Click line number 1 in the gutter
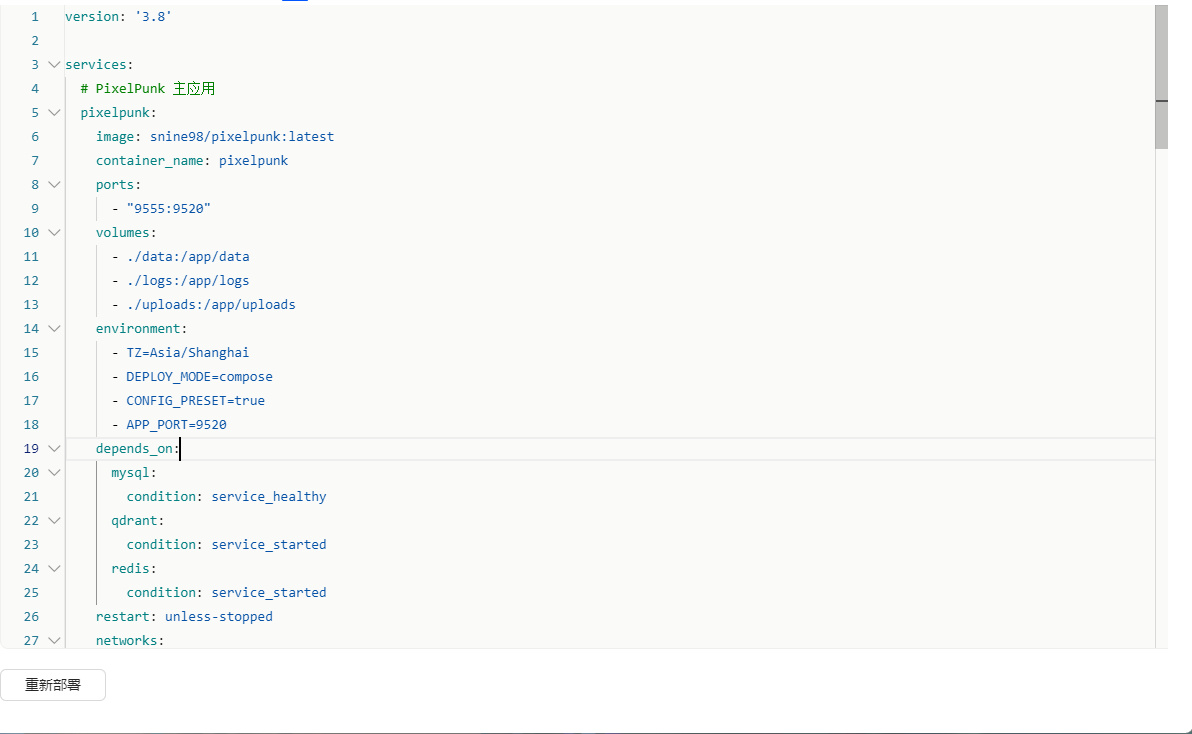1192x734 pixels. pyautogui.click(x=35, y=17)
